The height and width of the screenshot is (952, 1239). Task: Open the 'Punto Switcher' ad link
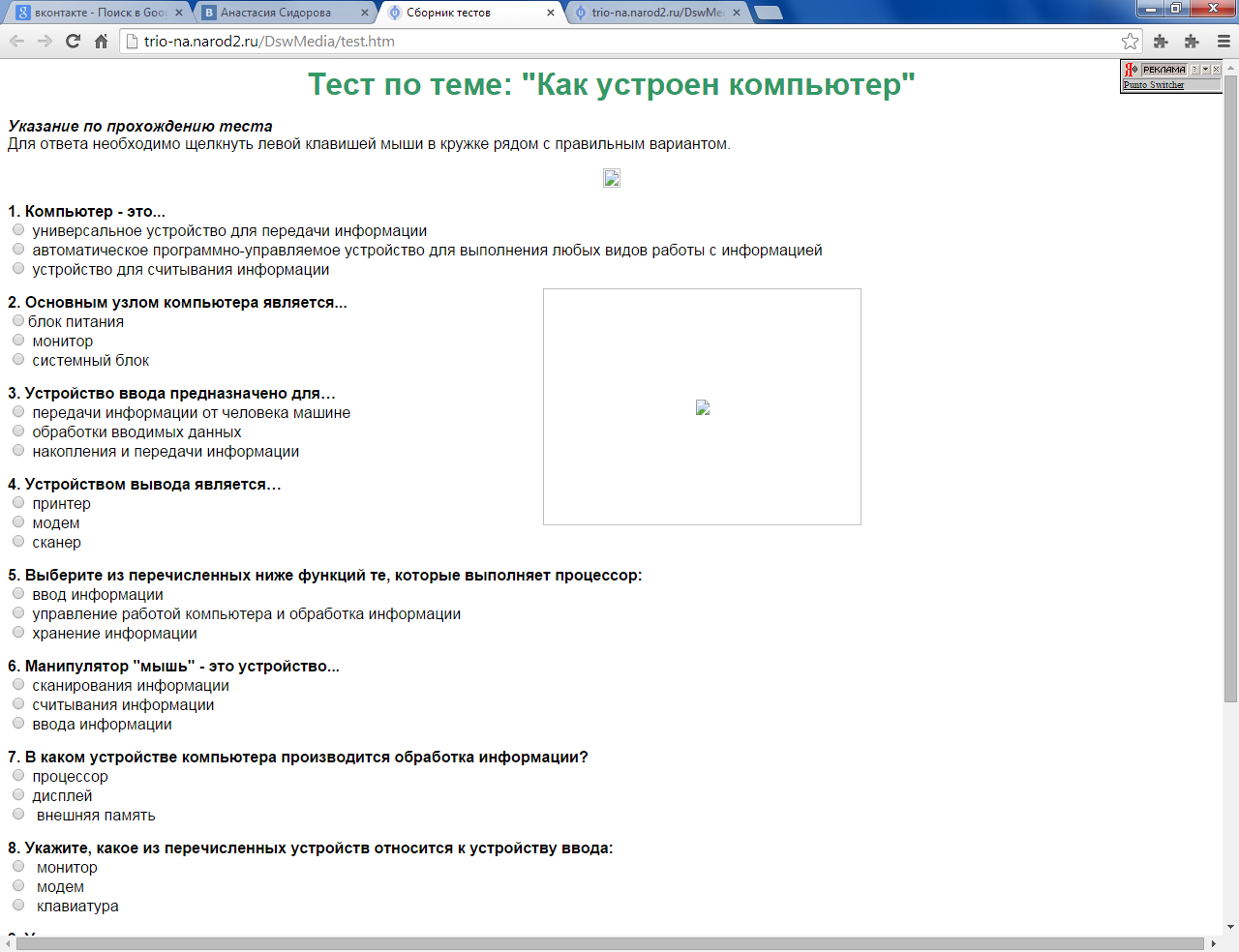tap(1154, 85)
